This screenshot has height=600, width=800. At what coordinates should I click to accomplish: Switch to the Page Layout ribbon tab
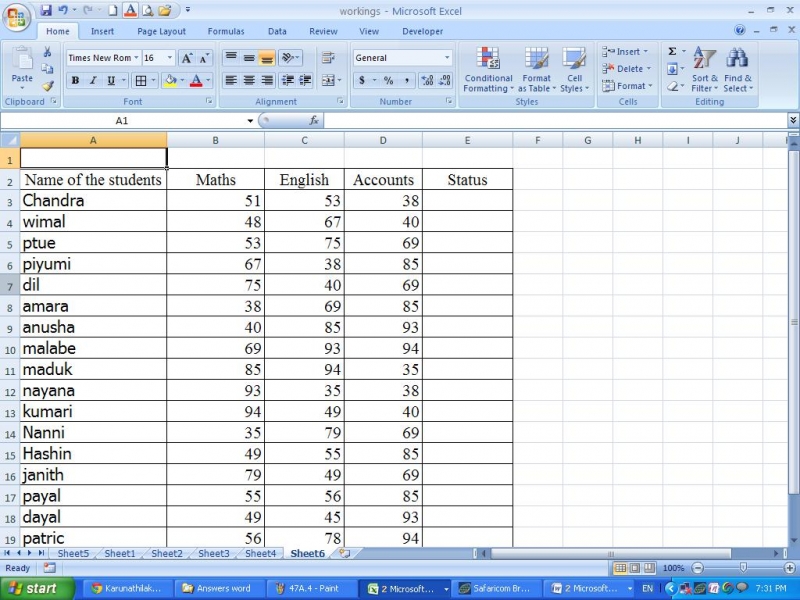[x=161, y=31]
